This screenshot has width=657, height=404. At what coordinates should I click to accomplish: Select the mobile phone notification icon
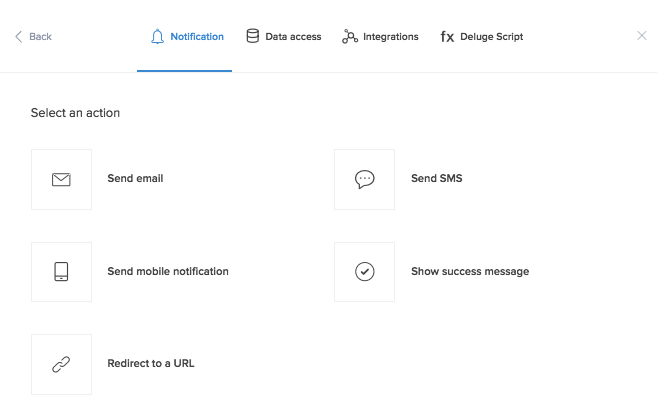[61, 272]
